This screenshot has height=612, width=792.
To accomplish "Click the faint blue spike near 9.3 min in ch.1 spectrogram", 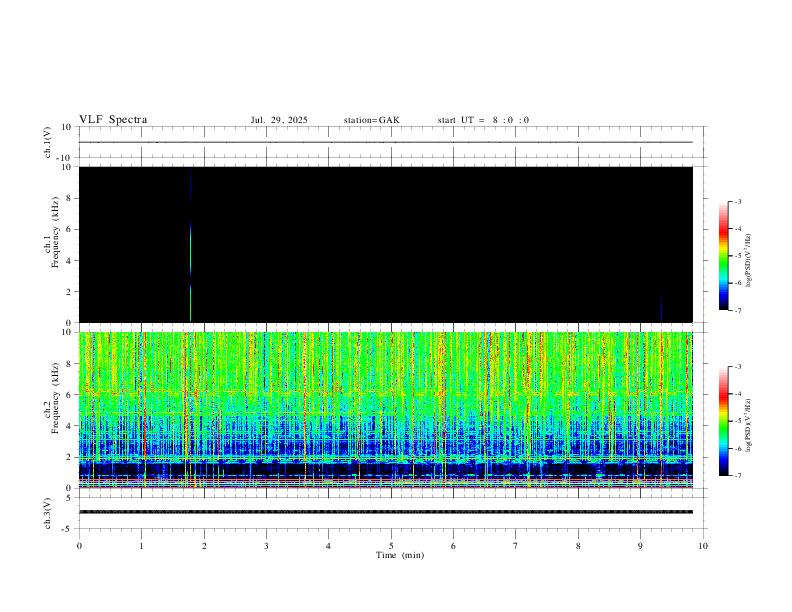I will tap(661, 307).
